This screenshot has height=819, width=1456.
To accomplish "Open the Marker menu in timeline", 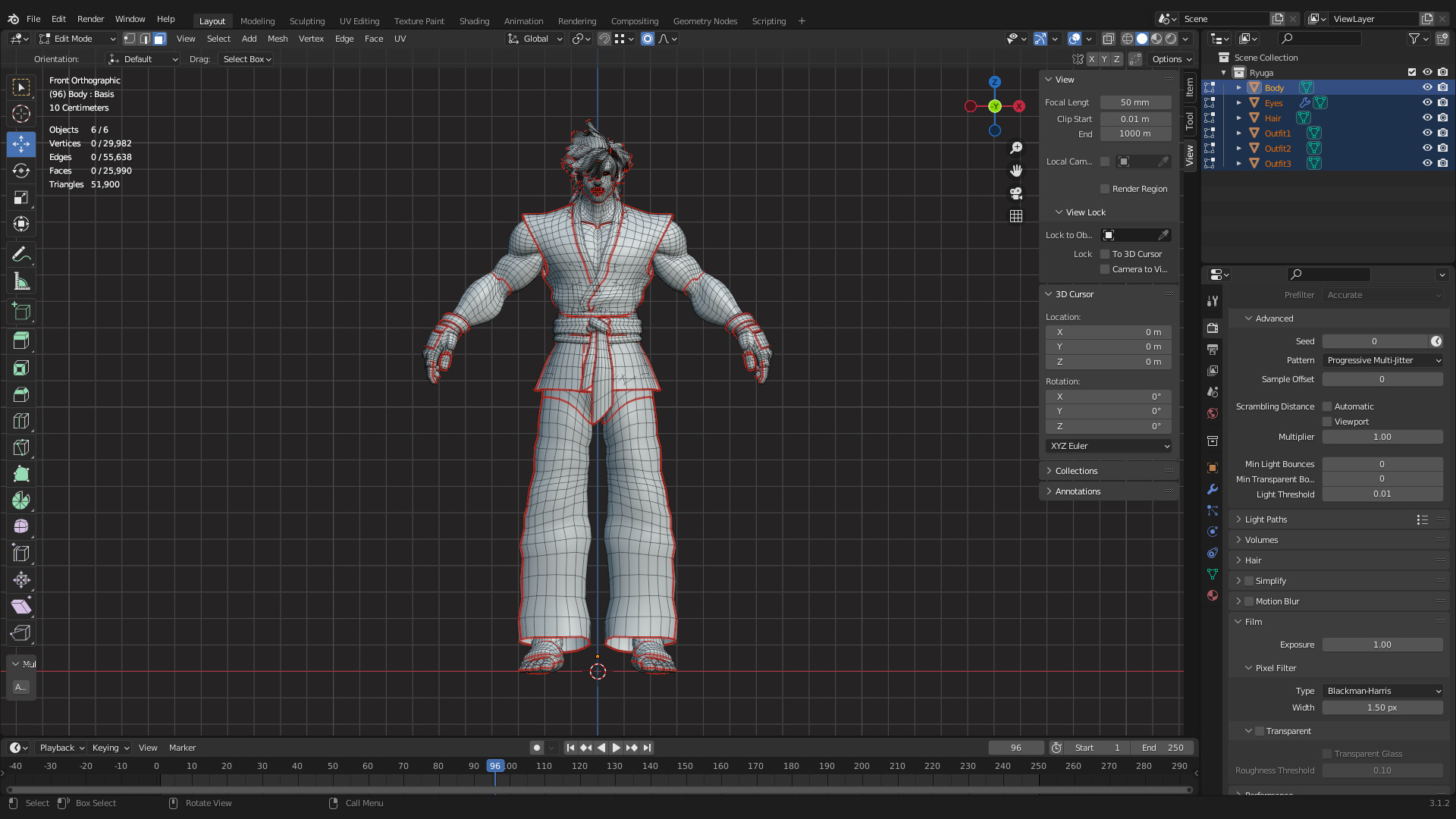I will 182,748.
